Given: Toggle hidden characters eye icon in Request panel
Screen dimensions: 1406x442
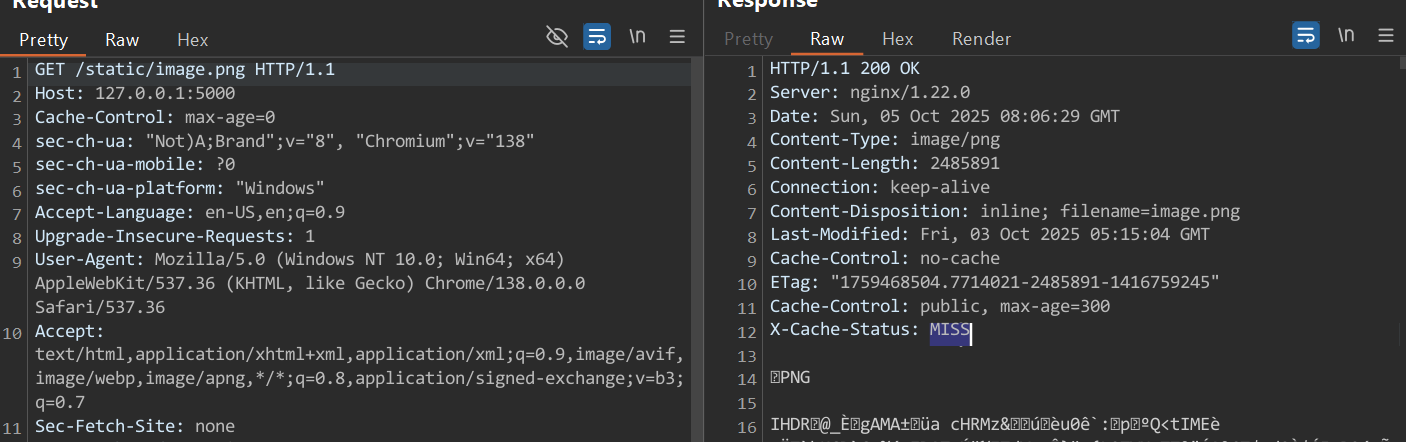Looking at the screenshot, I should [557, 37].
